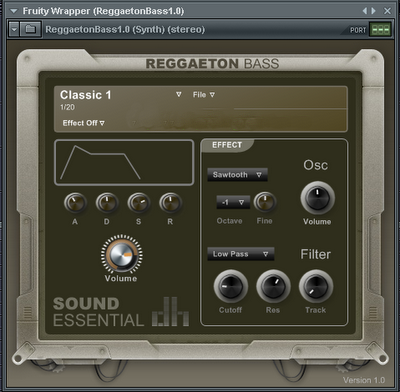
Task: Adjust the D decay knob
Action: pyautogui.click(x=107, y=203)
